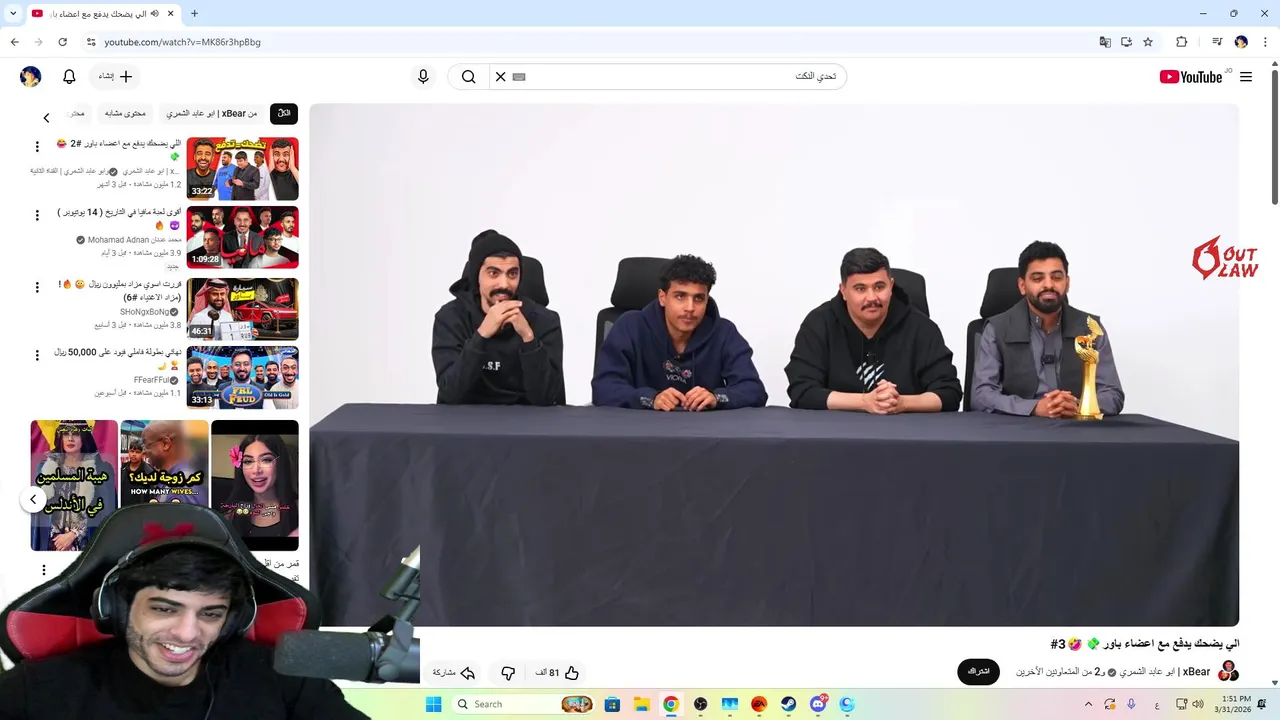Go back in the browser
This screenshot has height=720, width=1280.
click(x=15, y=42)
